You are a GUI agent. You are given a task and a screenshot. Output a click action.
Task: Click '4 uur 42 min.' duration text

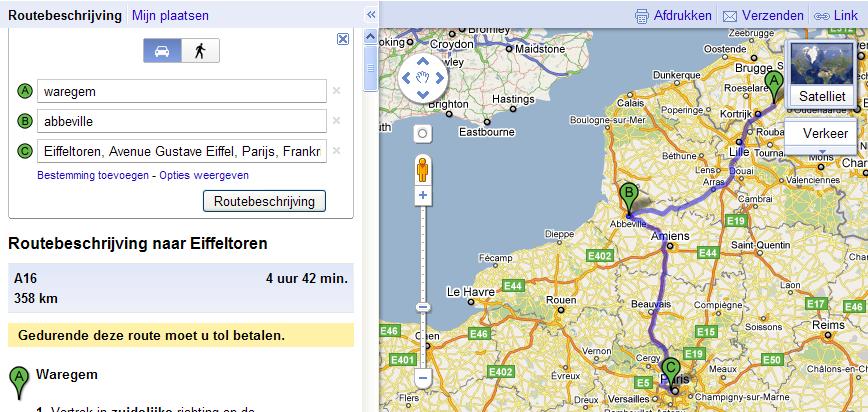(307, 278)
